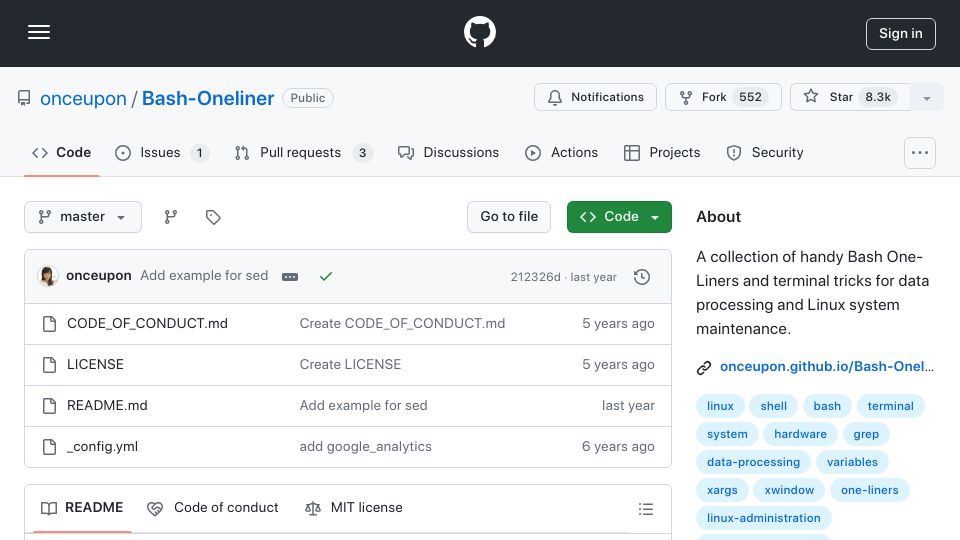This screenshot has height=540, width=960.
Task: Select the xwindow topic tag
Action: click(789, 490)
